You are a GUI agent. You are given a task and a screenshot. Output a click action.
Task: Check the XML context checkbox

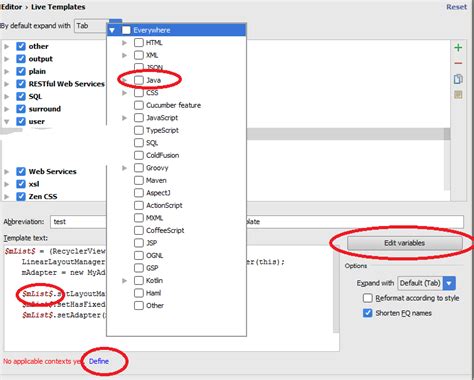139,55
